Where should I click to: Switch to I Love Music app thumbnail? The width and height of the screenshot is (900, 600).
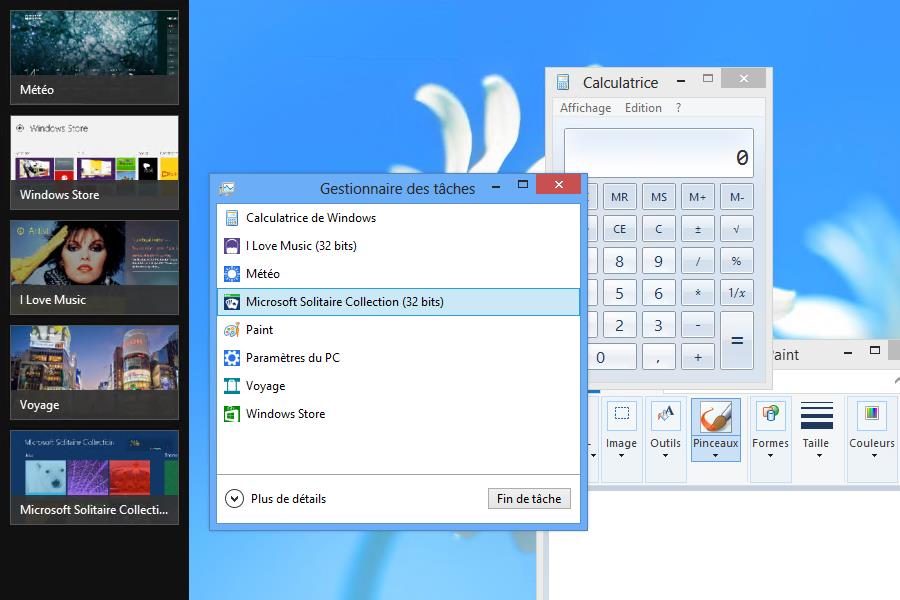[x=94, y=268]
